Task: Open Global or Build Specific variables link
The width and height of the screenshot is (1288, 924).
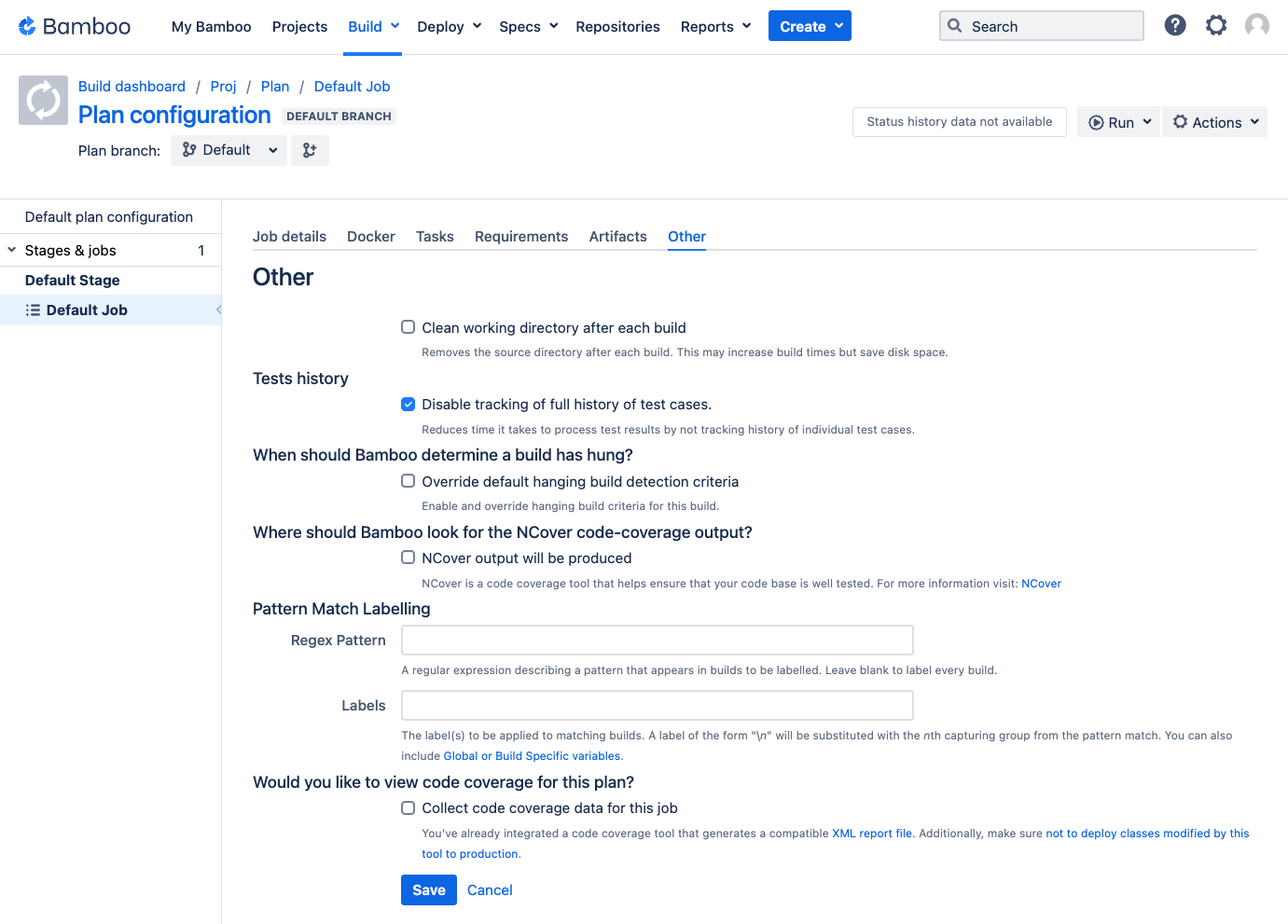Action: 532,756
